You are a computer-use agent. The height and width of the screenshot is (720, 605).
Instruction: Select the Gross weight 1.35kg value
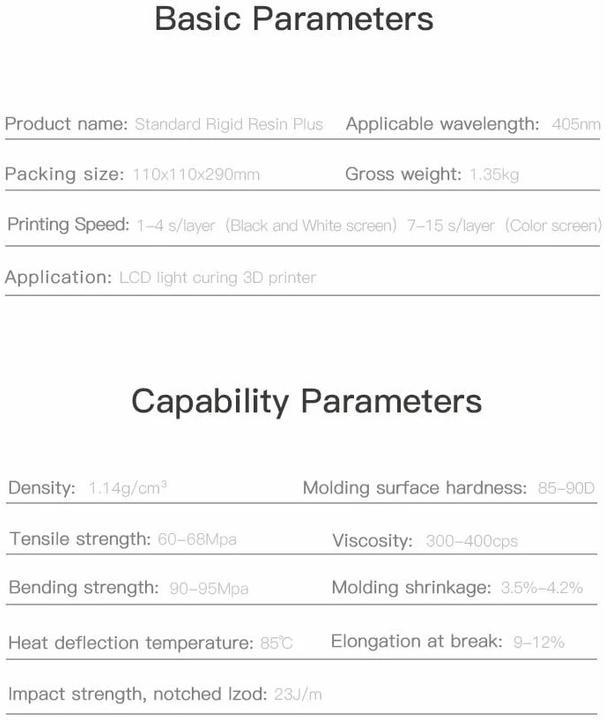494,174
